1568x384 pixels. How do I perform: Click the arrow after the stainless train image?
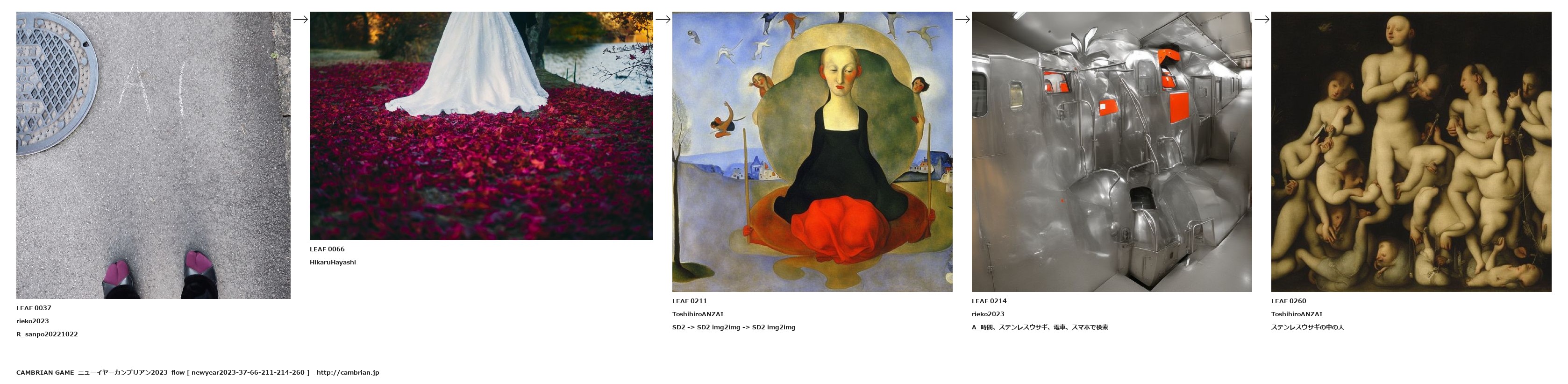click(x=1262, y=20)
